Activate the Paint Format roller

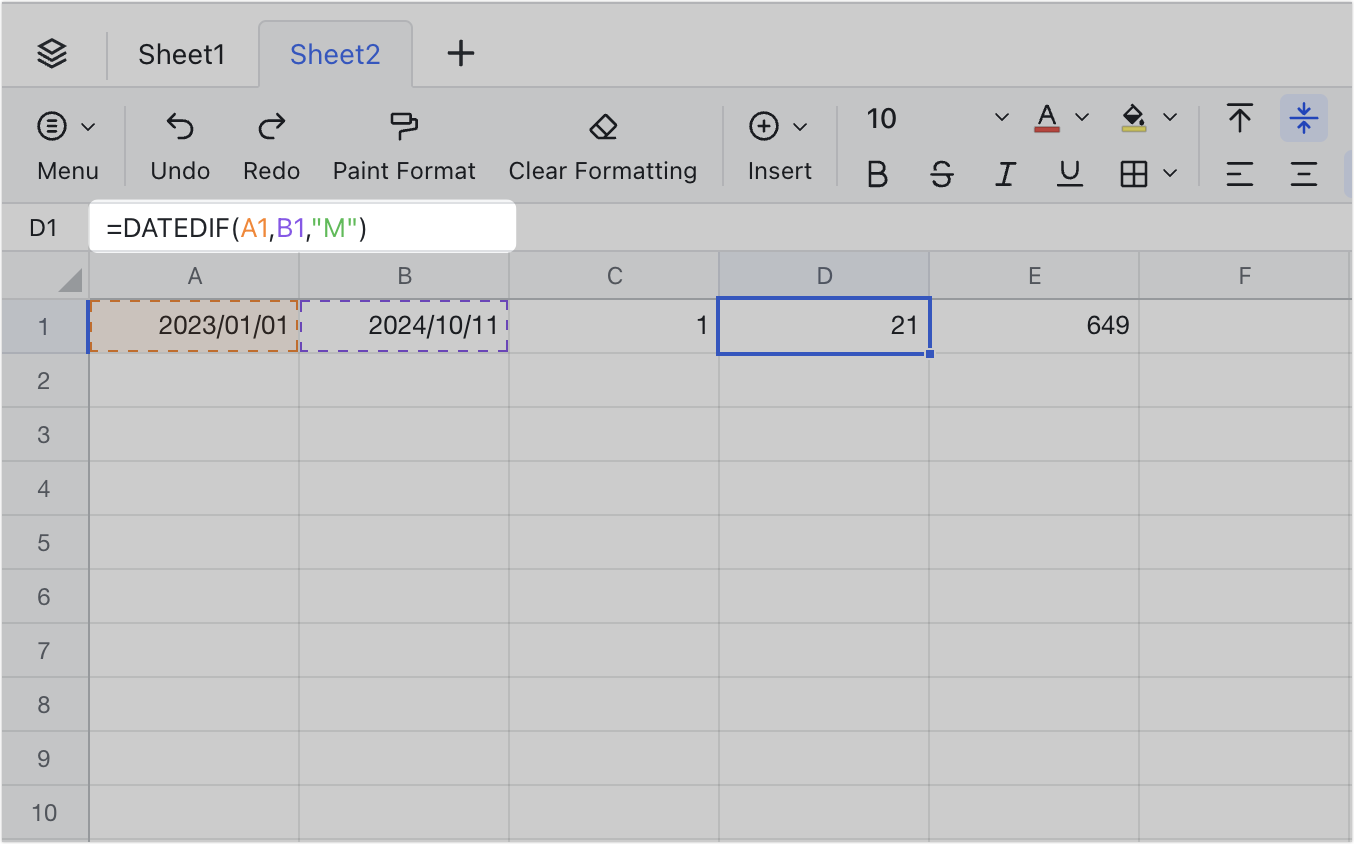point(404,126)
